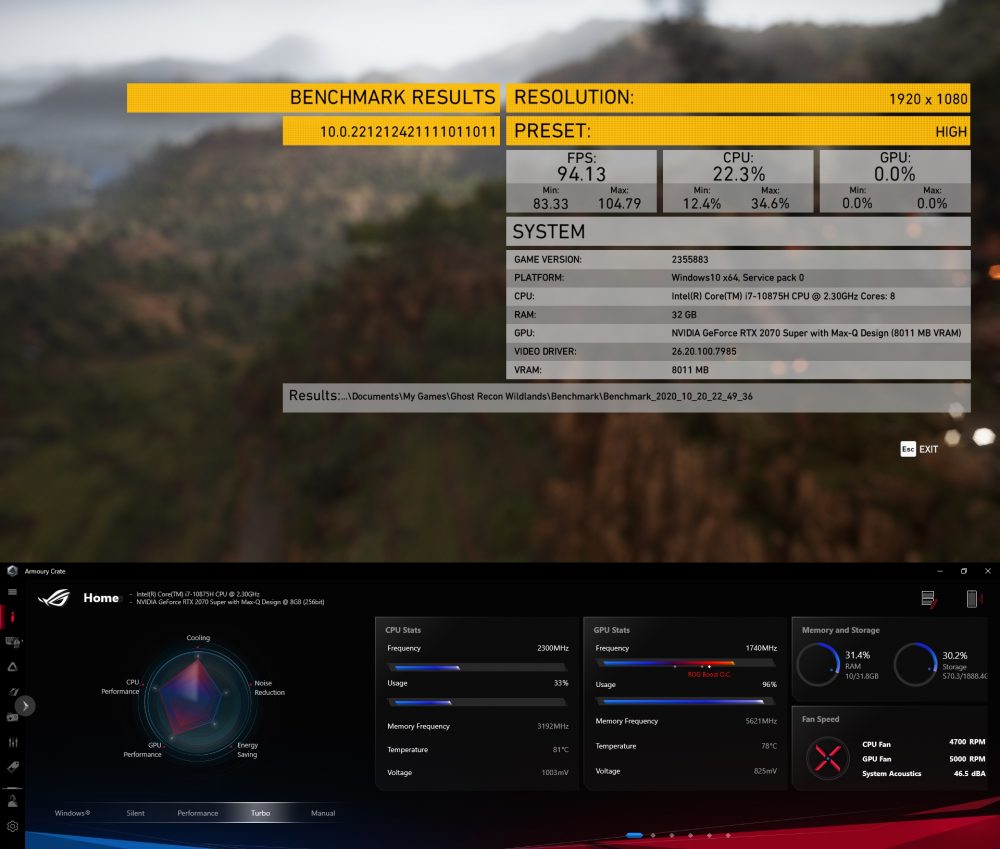This screenshot has width=1000, height=849.
Task: Open Armoury Crate settings gear
Action: [12, 827]
